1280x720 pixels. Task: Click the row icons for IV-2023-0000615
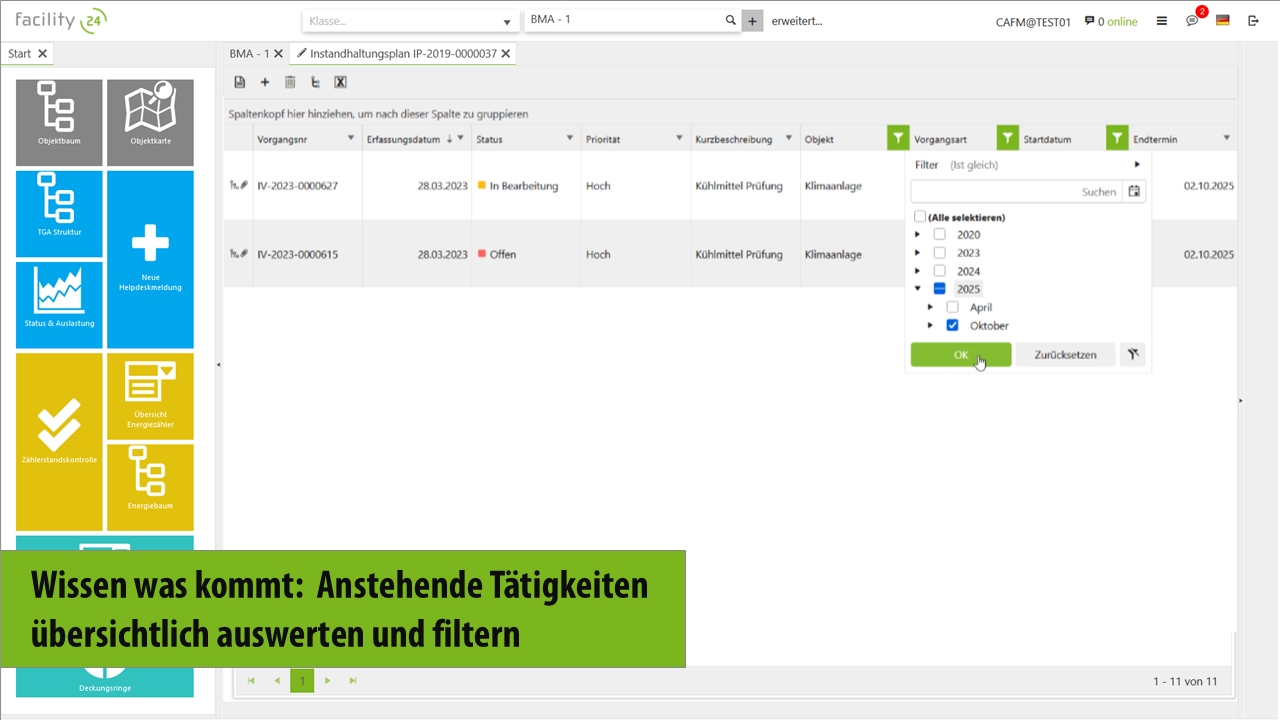(x=238, y=254)
